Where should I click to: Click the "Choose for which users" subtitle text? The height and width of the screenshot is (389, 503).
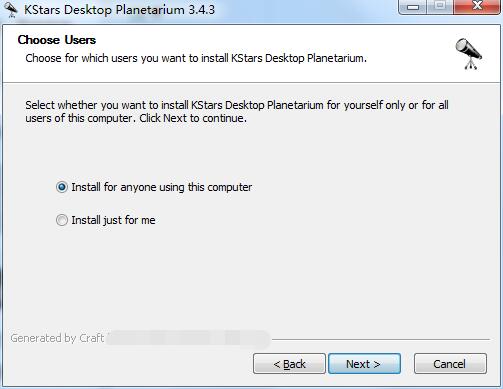(x=196, y=58)
